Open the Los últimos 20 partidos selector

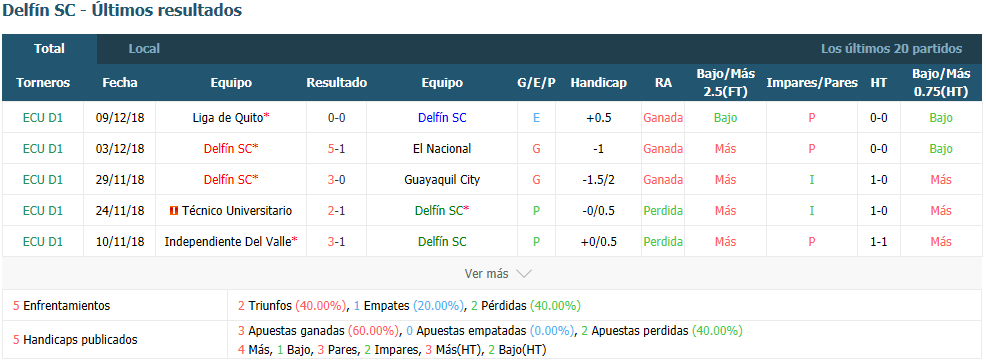891,48
